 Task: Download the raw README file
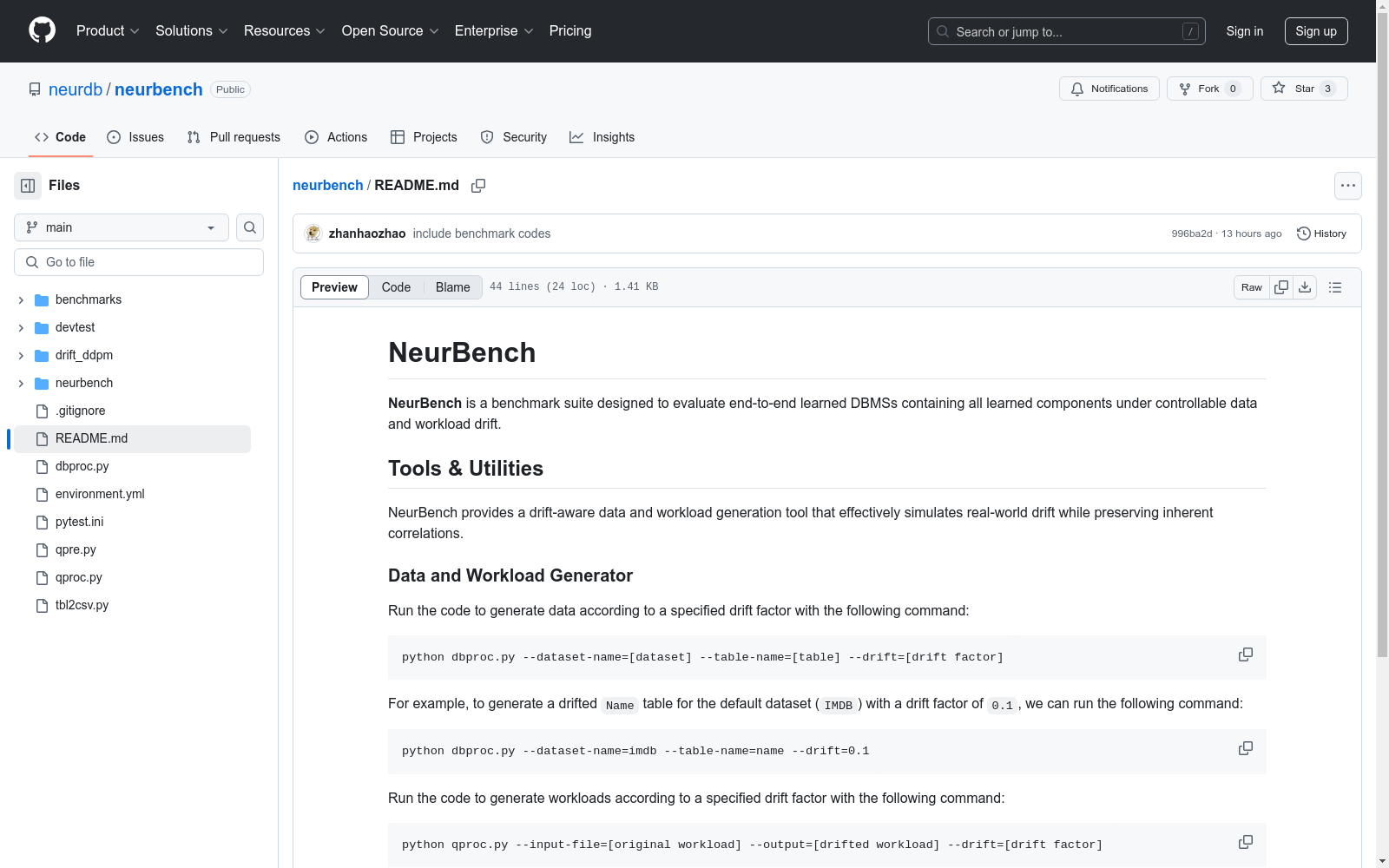tap(1305, 287)
